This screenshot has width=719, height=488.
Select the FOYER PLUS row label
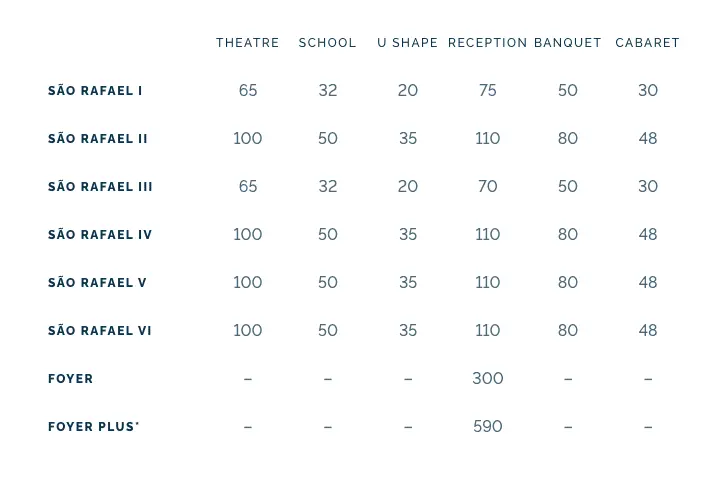pyautogui.click(x=93, y=427)
